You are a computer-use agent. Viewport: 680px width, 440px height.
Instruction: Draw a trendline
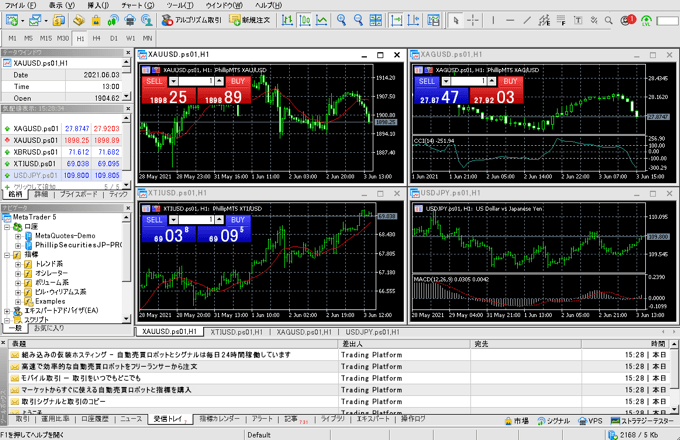tap(527, 20)
